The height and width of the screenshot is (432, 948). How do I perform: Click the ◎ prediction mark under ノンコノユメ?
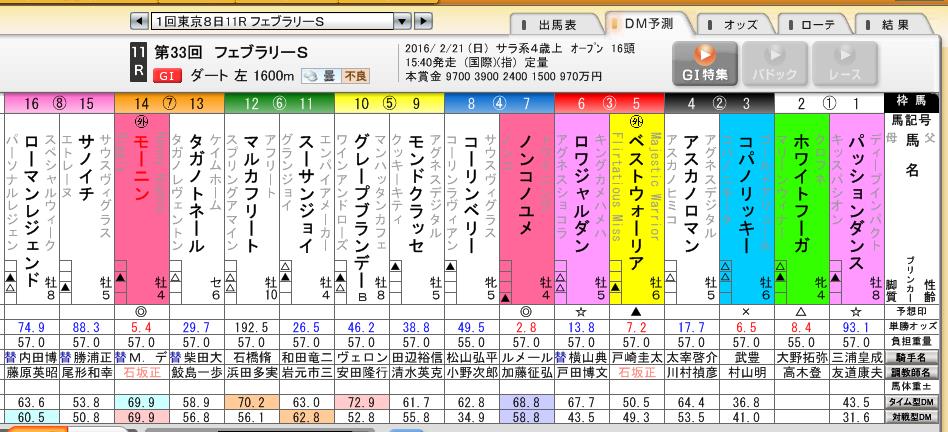[x=527, y=312]
